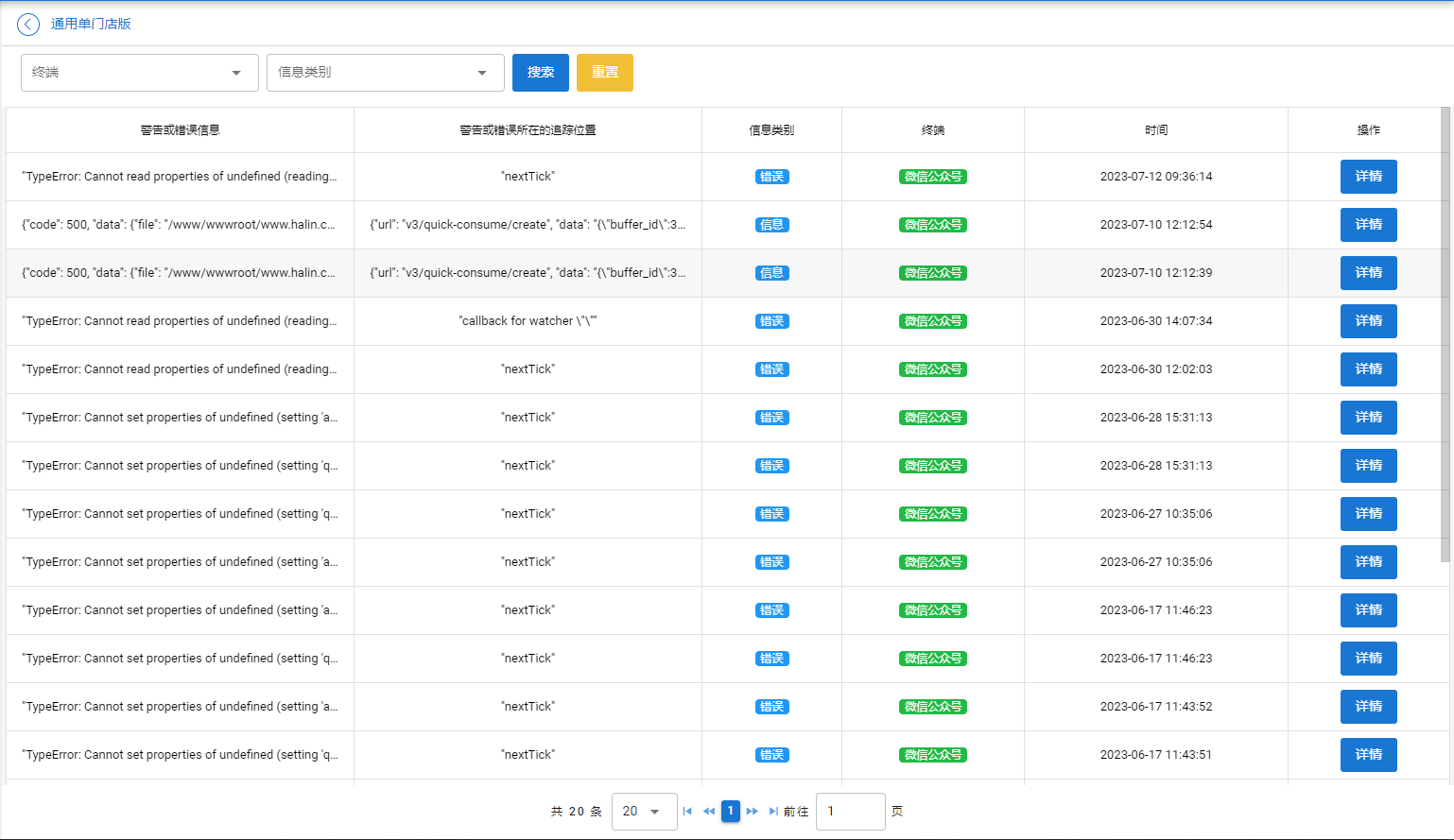Click the 警告或错误所在的追踪位置 column header
The image size is (1454, 840).
pyautogui.click(x=528, y=130)
